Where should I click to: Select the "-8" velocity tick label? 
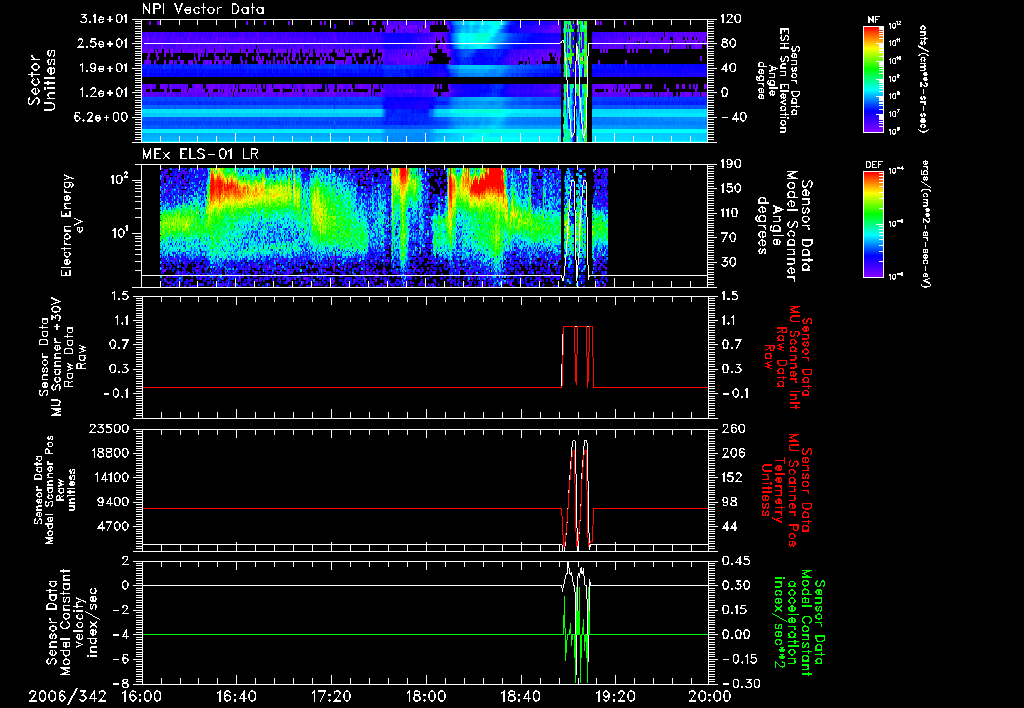click(123, 683)
